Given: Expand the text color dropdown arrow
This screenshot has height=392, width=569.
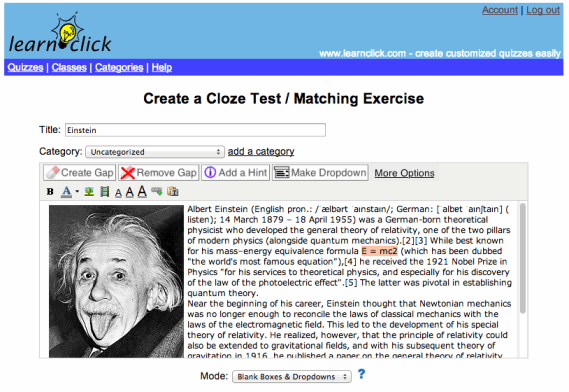Looking at the screenshot, I should point(77,191).
